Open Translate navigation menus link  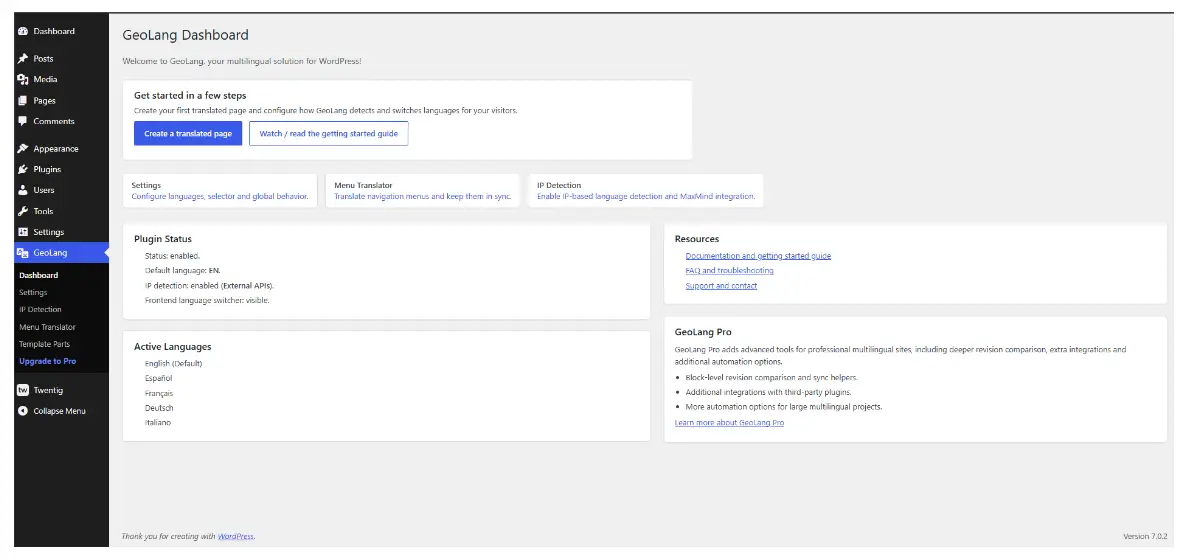(422, 196)
